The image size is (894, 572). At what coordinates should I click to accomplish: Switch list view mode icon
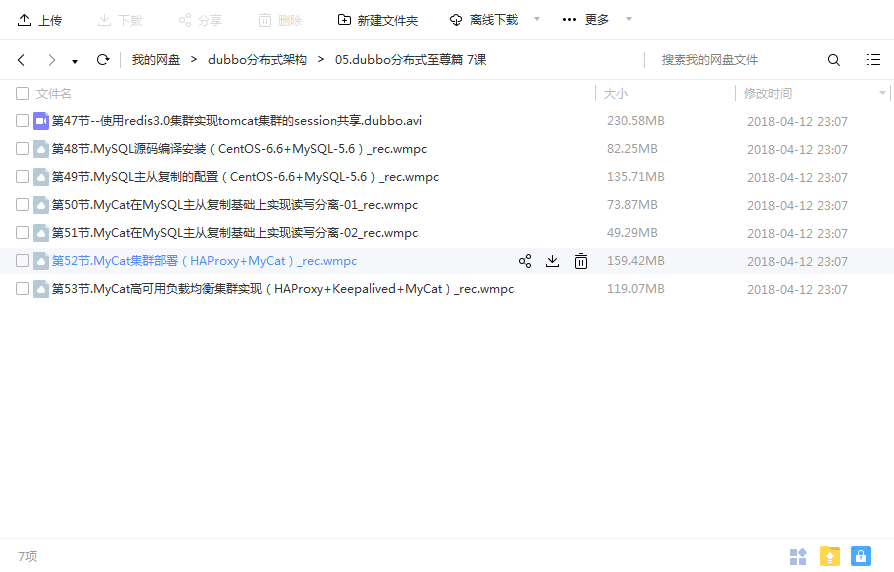click(873, 60)
